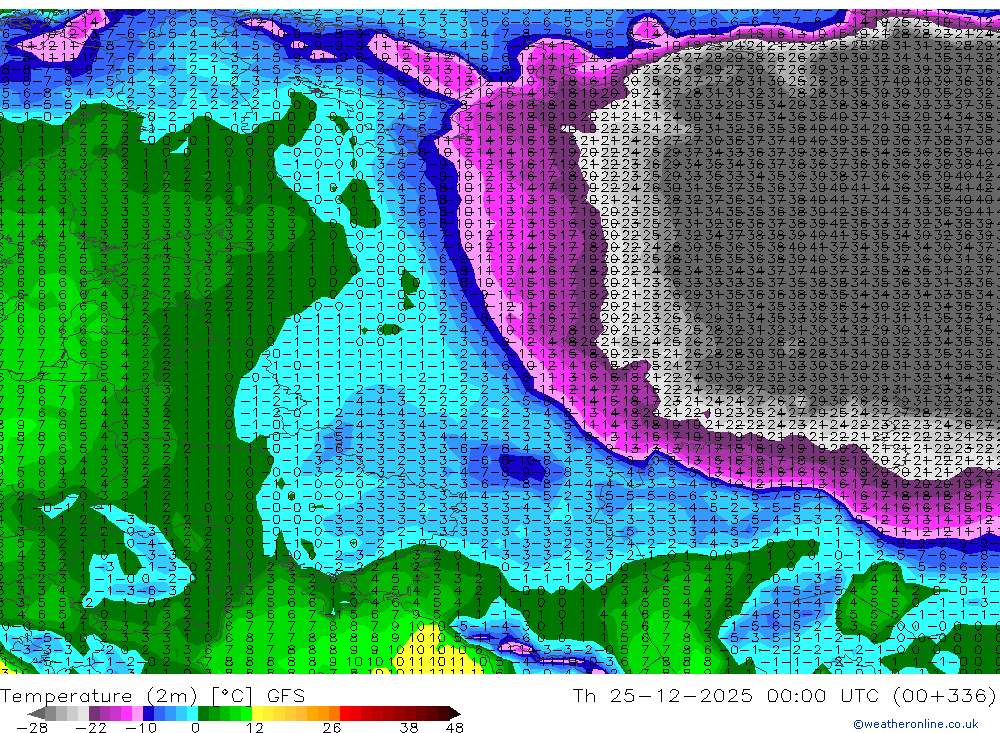Select the yellow legend swatch above 12
Viewport: 1000px width, 733px height.
258,714
